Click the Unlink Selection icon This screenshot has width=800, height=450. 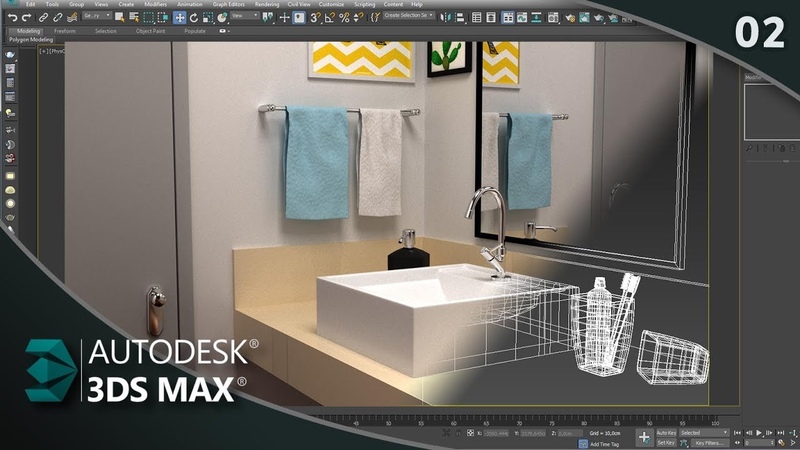pyautogui.click(x=58, y=18)
